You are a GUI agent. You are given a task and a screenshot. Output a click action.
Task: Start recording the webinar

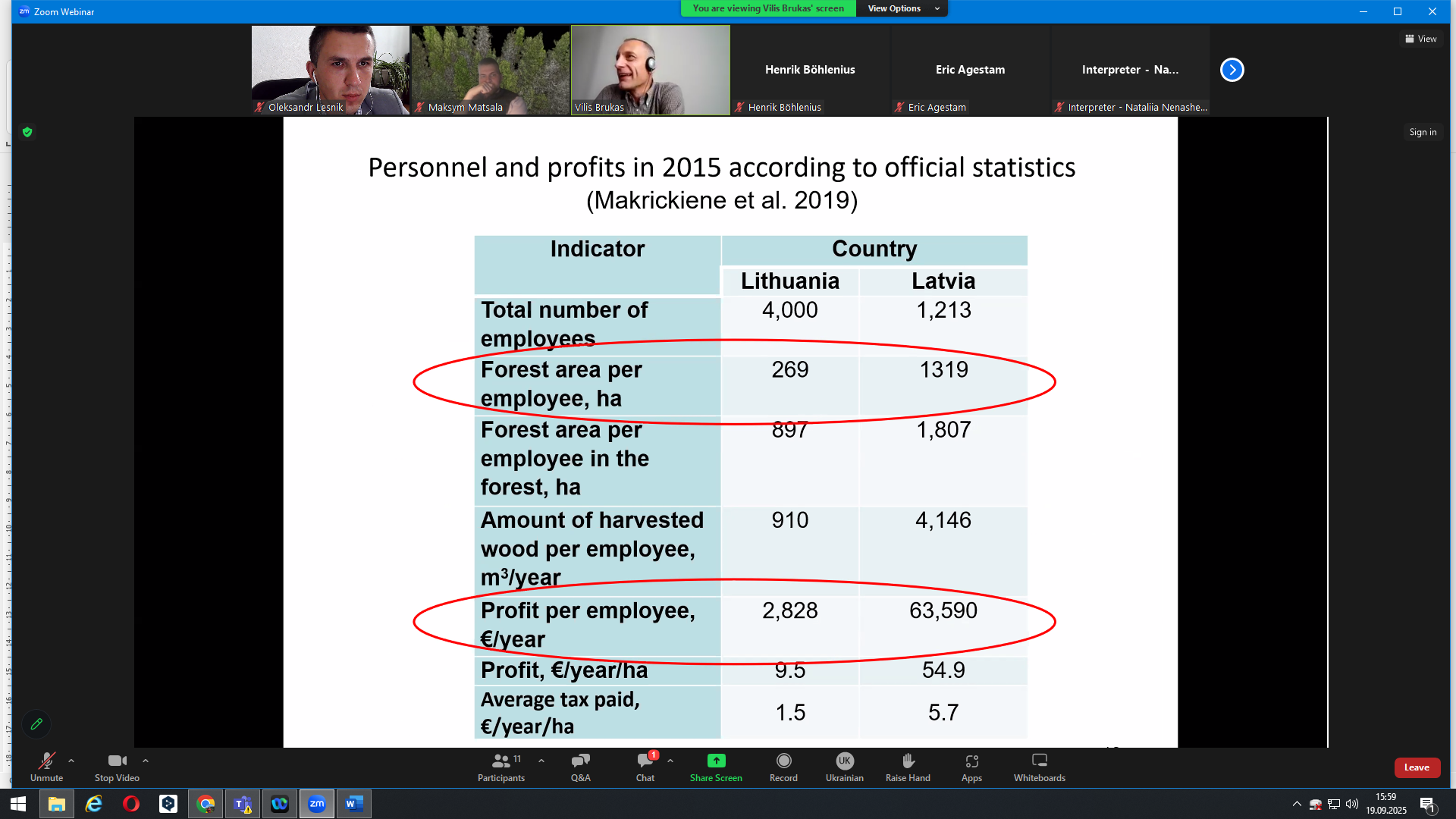pos(783,767)
